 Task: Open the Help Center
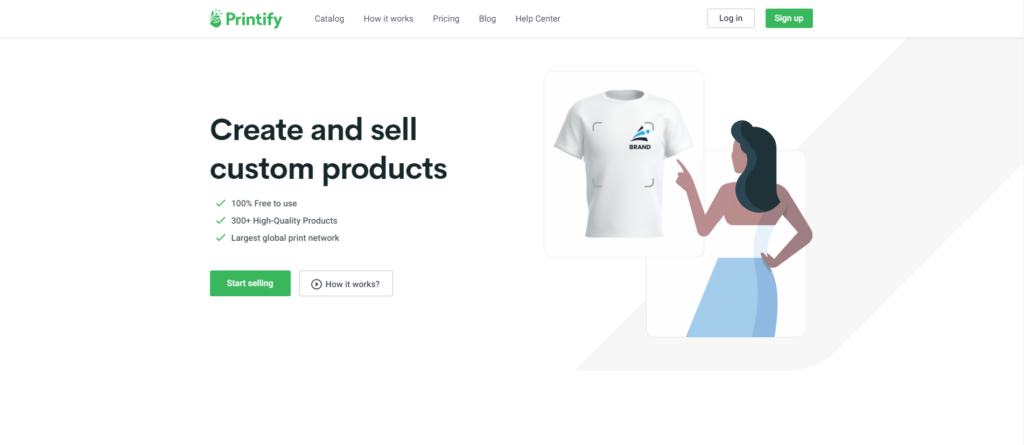point(537,19)
